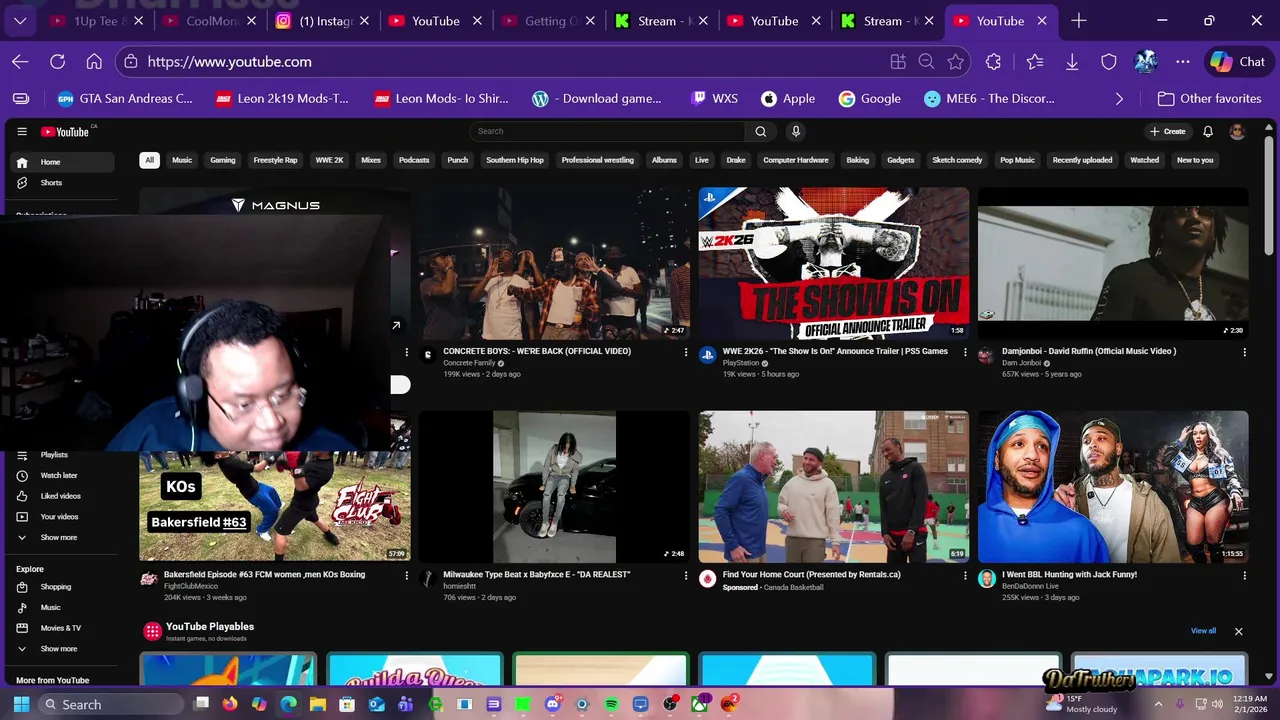Select the Podcasts filter chip
Image resolution: width=1280 pixels, height=720 pixels.
click(x=414, y=160)
